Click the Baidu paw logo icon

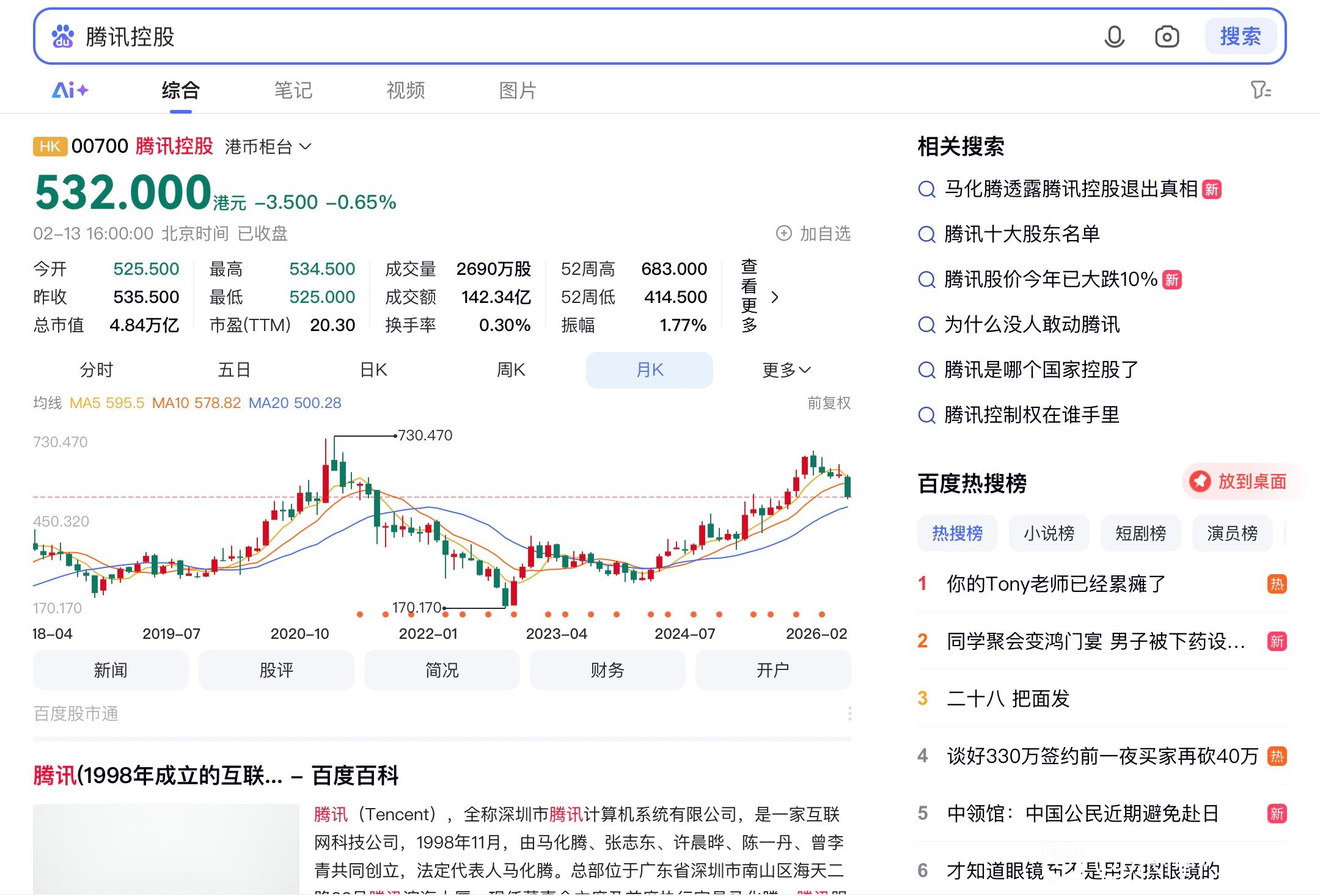62,37
